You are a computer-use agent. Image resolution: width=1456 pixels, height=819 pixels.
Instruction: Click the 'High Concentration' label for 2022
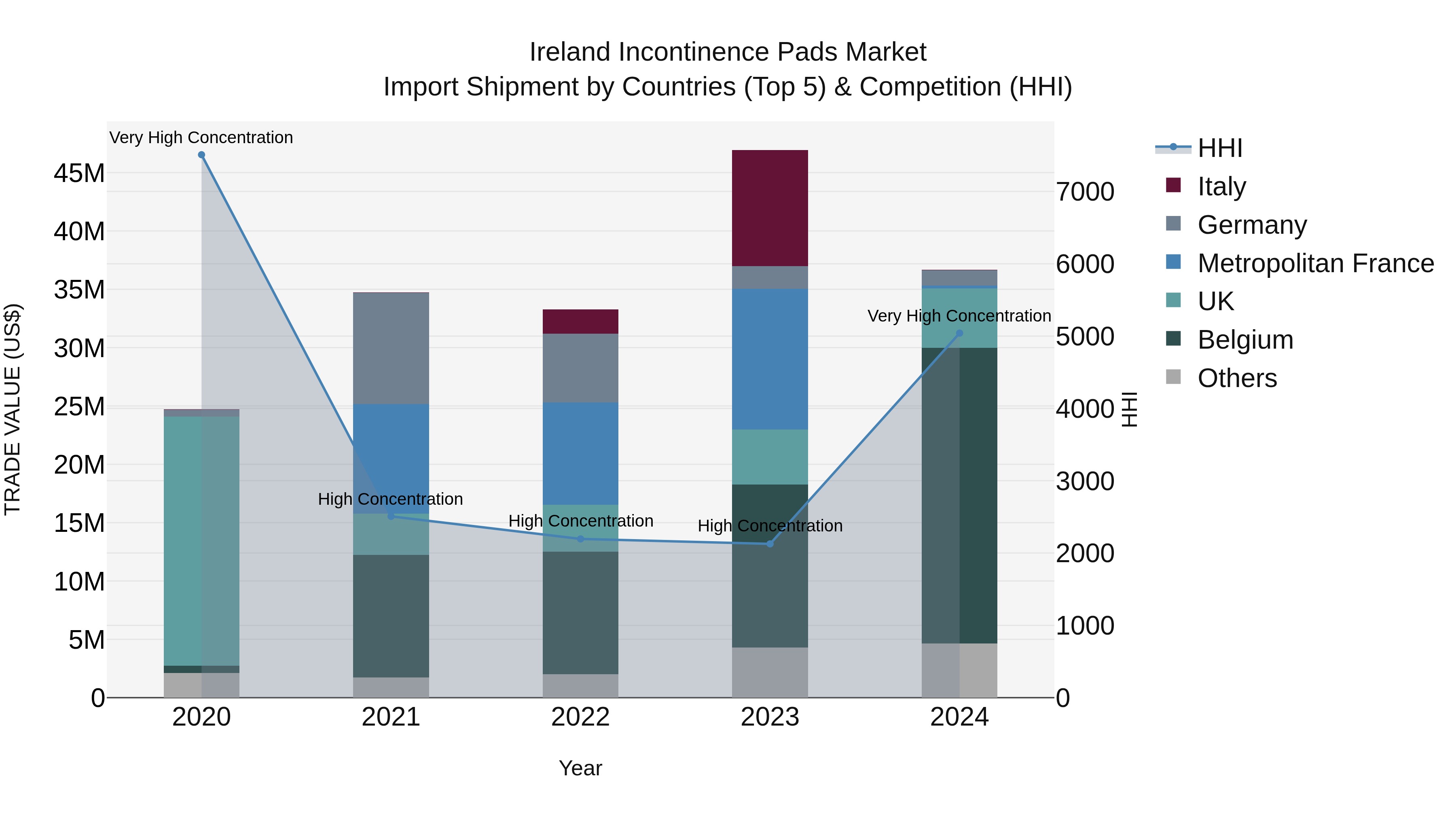tap(581, 521)
